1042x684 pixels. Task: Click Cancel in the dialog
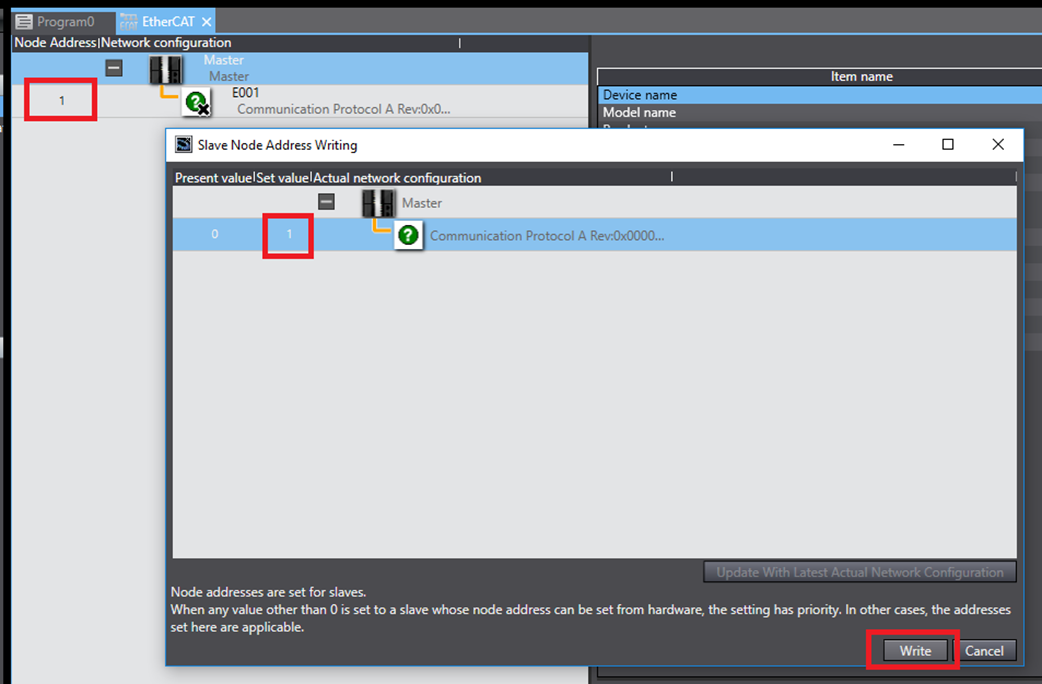tap(983, 650)
